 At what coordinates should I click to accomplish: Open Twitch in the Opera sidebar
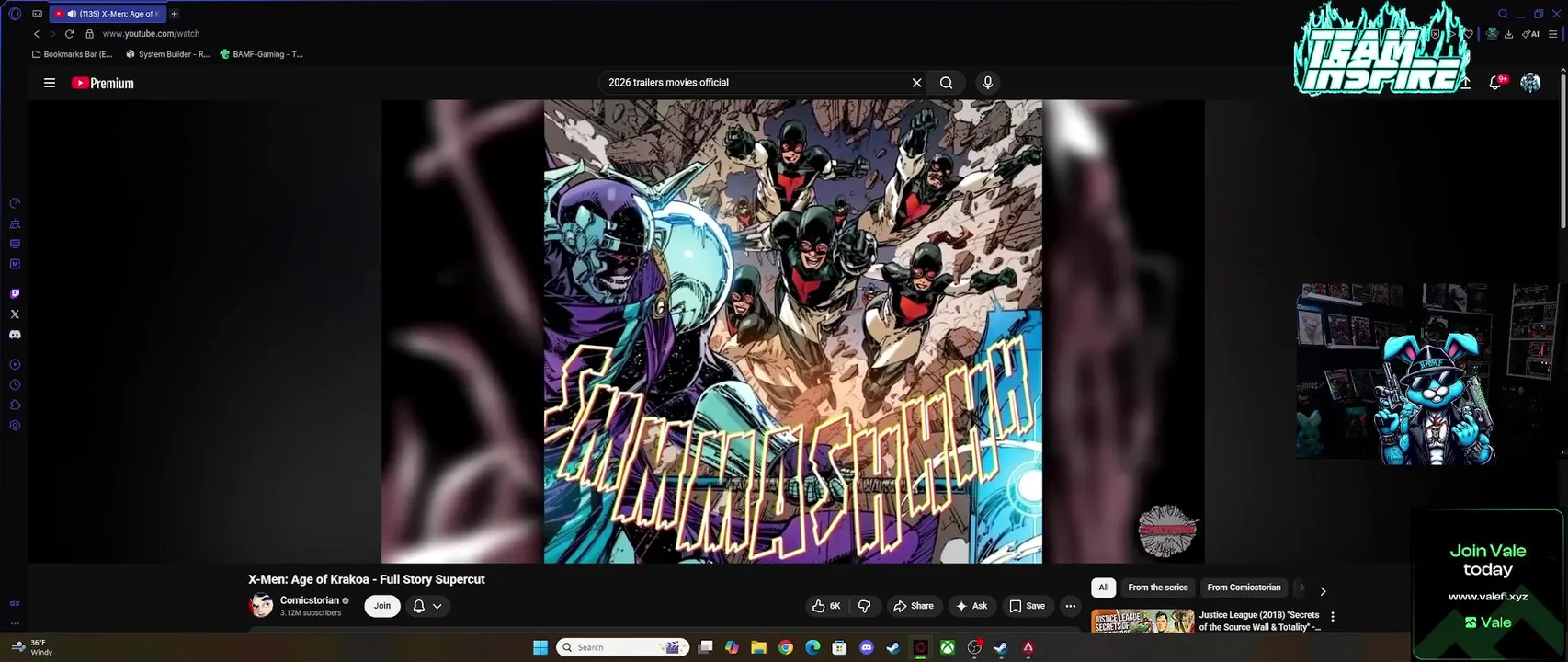point(15,294)
